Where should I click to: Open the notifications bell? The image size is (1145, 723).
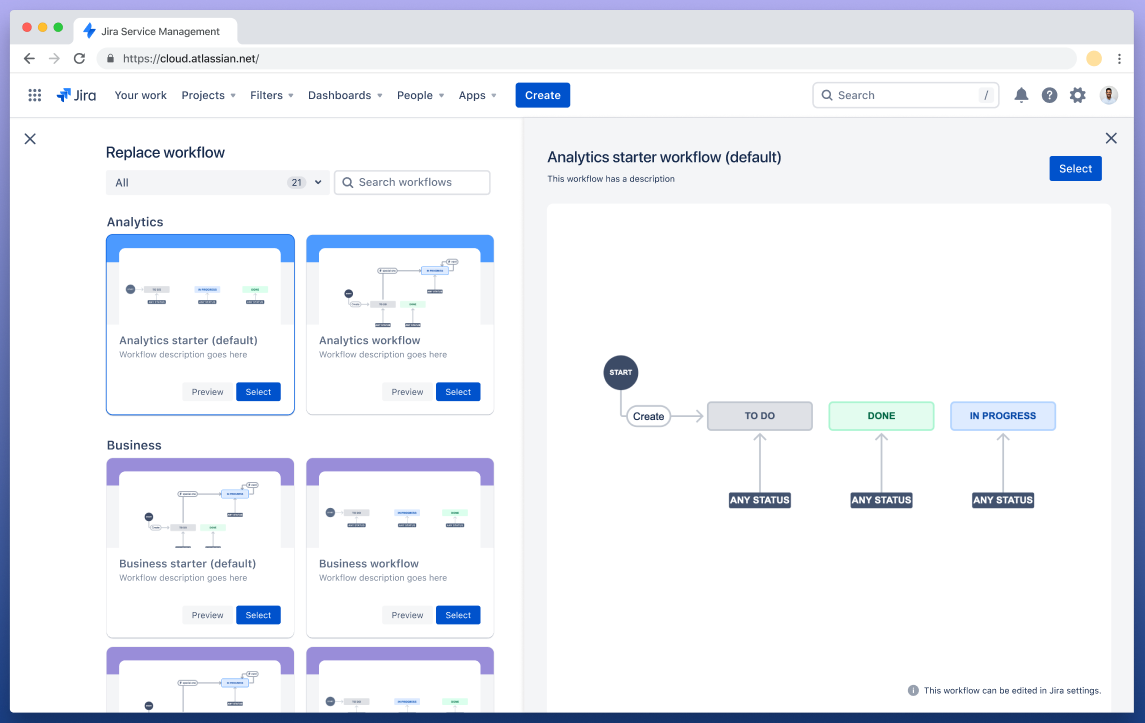click(x=1021, y=95)
